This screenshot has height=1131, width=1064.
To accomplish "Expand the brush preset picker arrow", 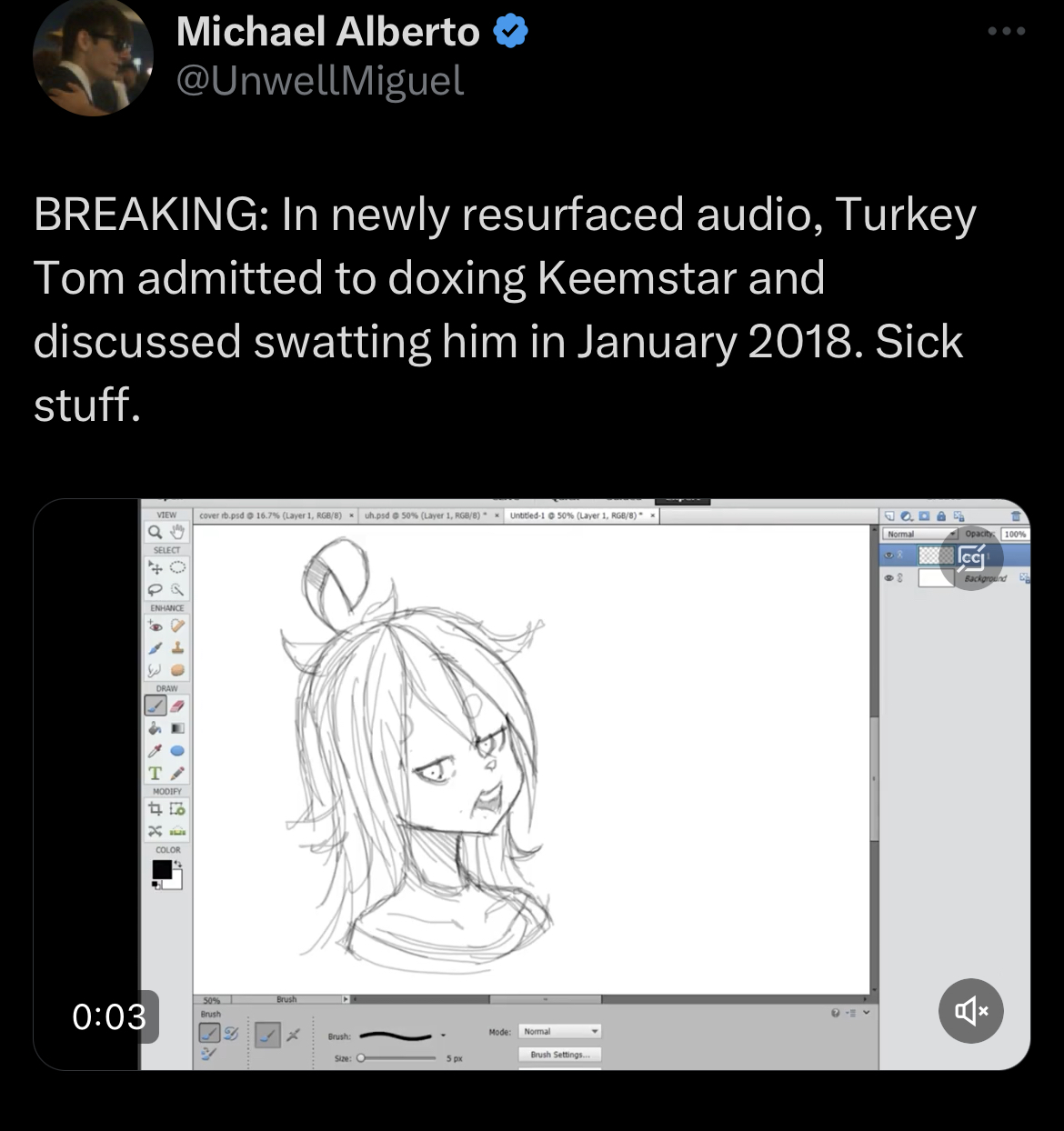I will (443, 1036).
